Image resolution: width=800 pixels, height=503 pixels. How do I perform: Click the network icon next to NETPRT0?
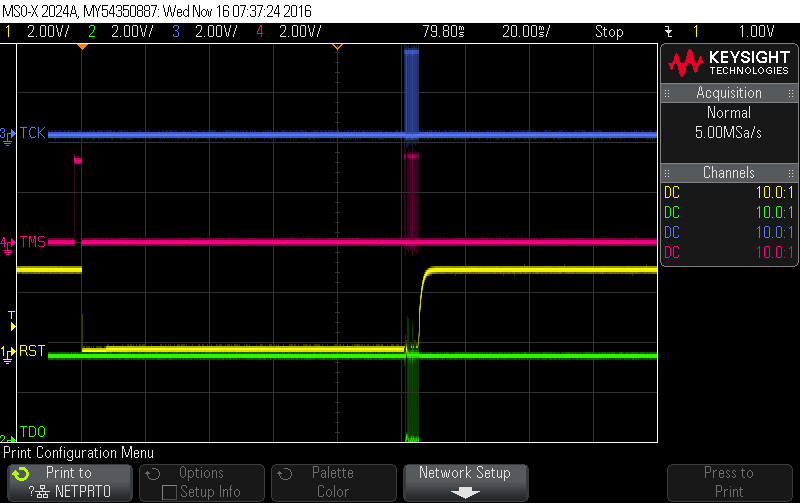pos(43,492)
